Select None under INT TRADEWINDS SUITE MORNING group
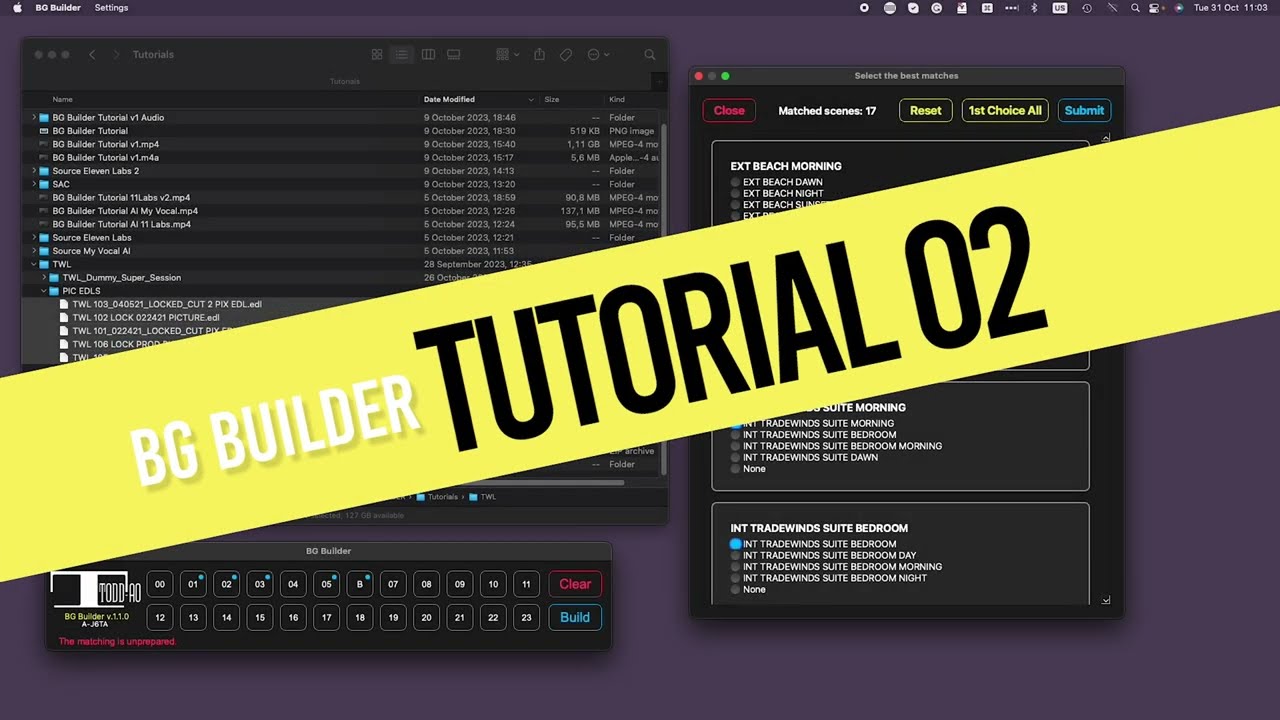 click(736, 469)
